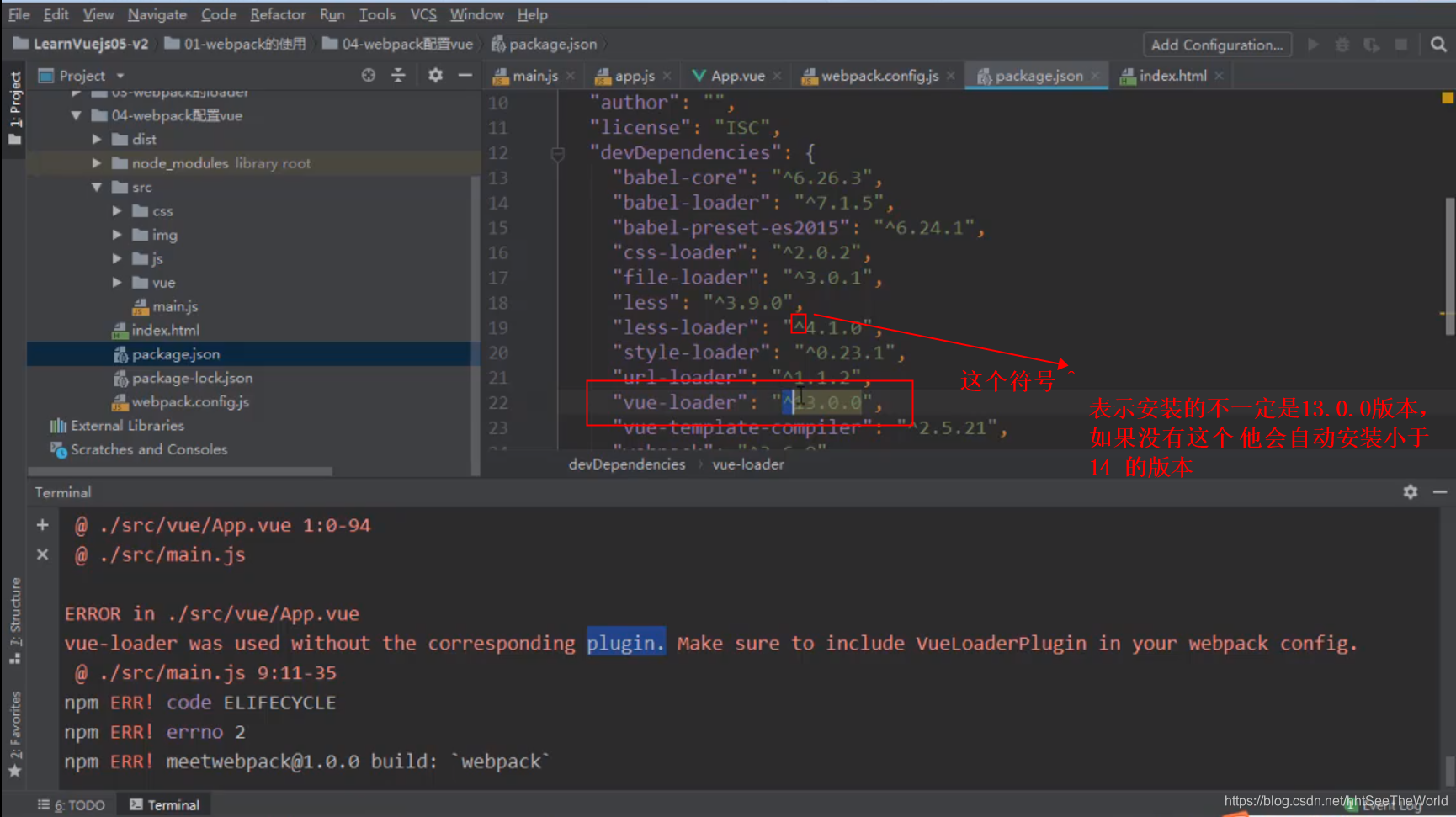The image size is (1456, 817).
Task: Toggle the Favorites side tool button
Action: (14, 734)
